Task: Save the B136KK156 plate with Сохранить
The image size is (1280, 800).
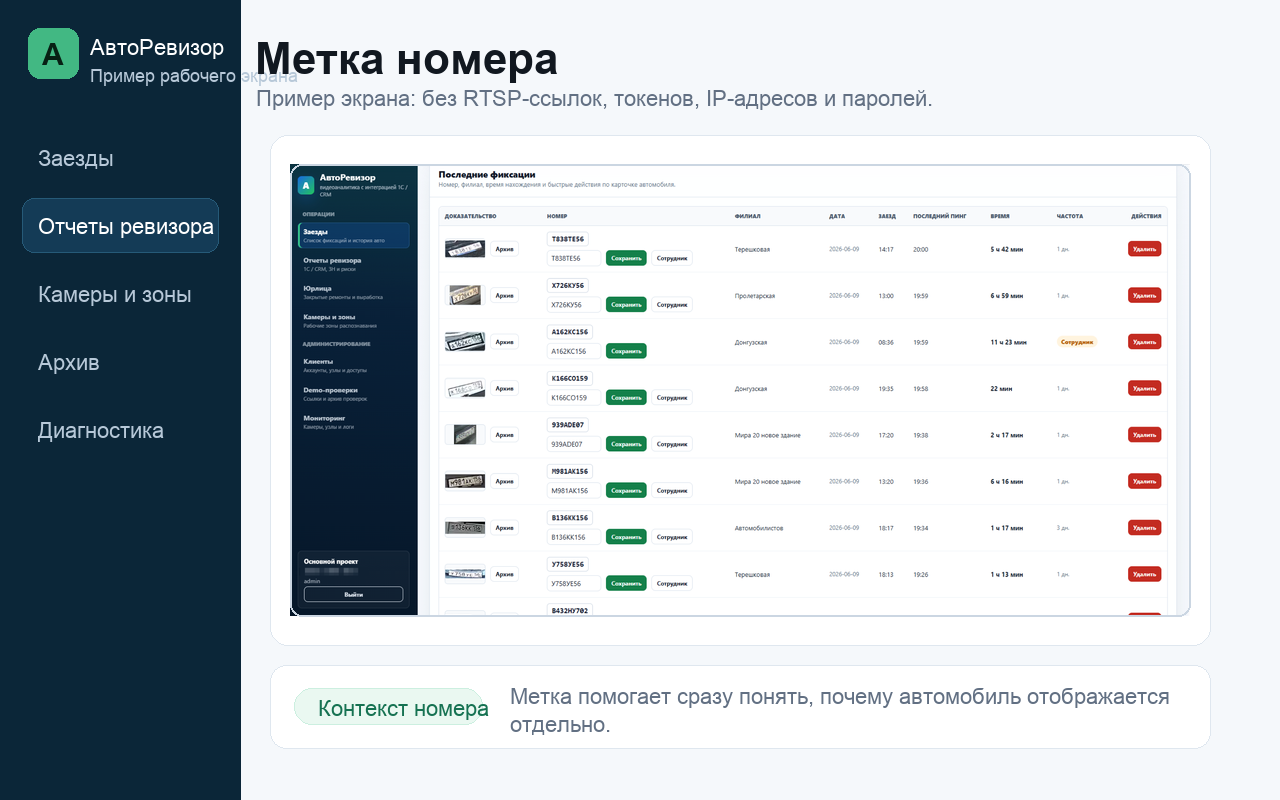Action: click(x=626, y=537)
